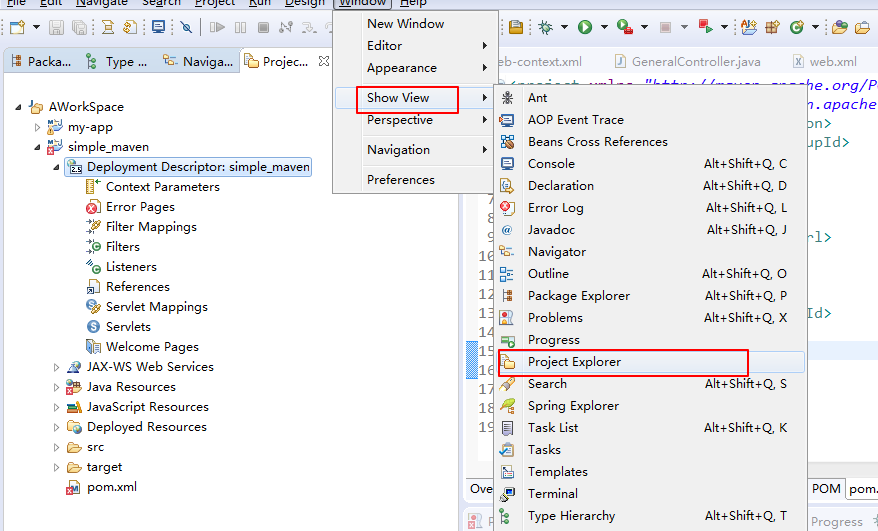Open Preferences from Window menu

coord(413,180)
